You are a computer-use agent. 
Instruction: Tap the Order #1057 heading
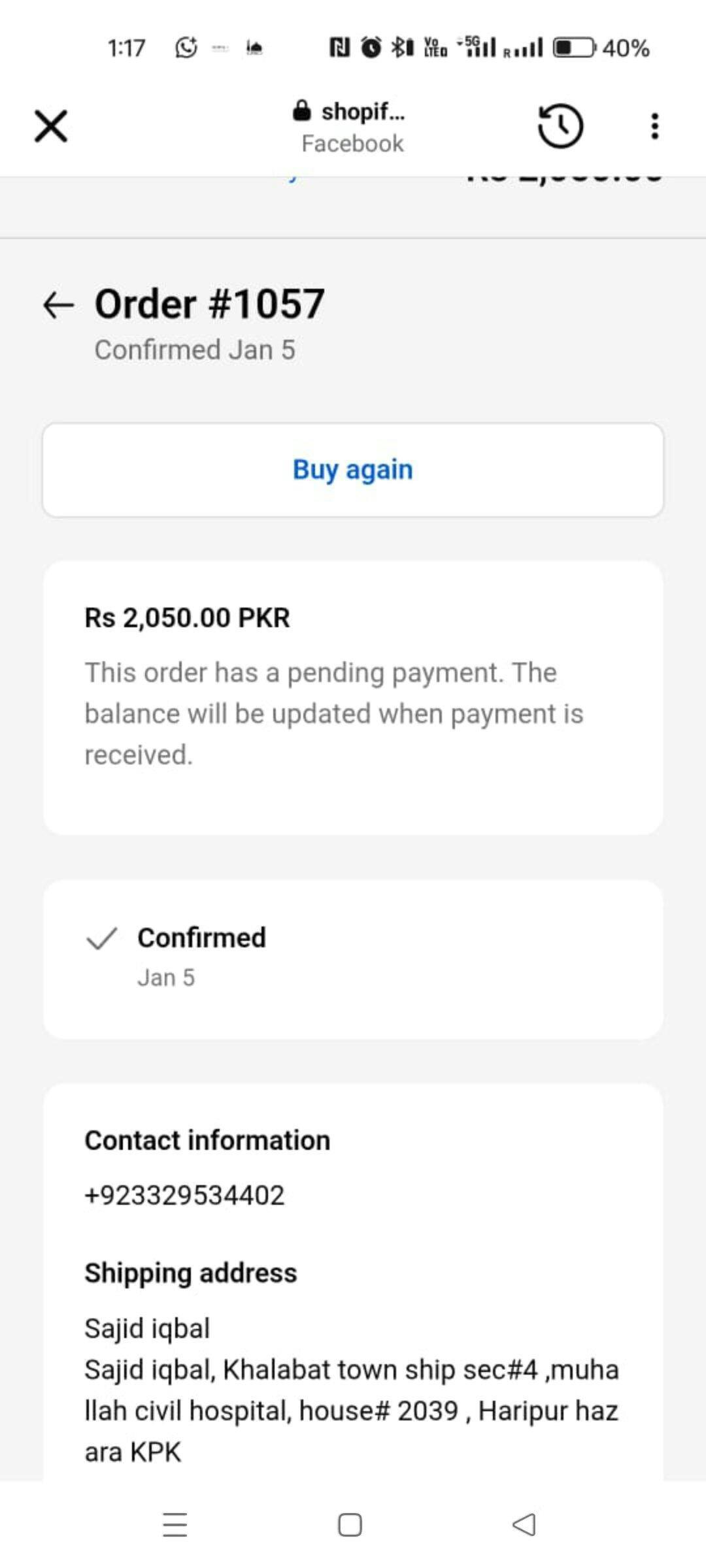pos(210,304)
